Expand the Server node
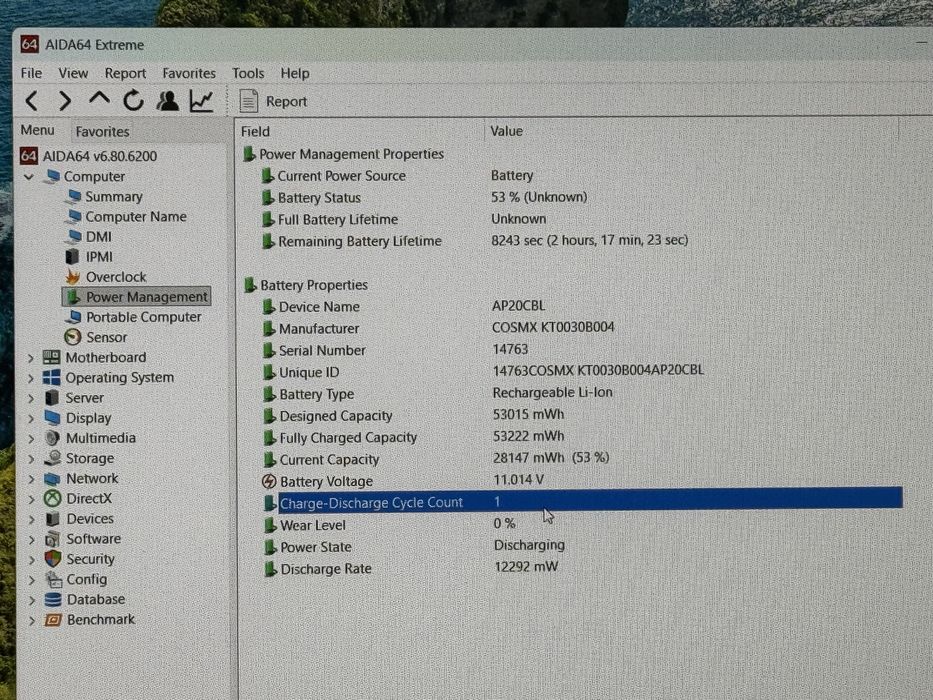933x700 pixels. pos(30,398)
